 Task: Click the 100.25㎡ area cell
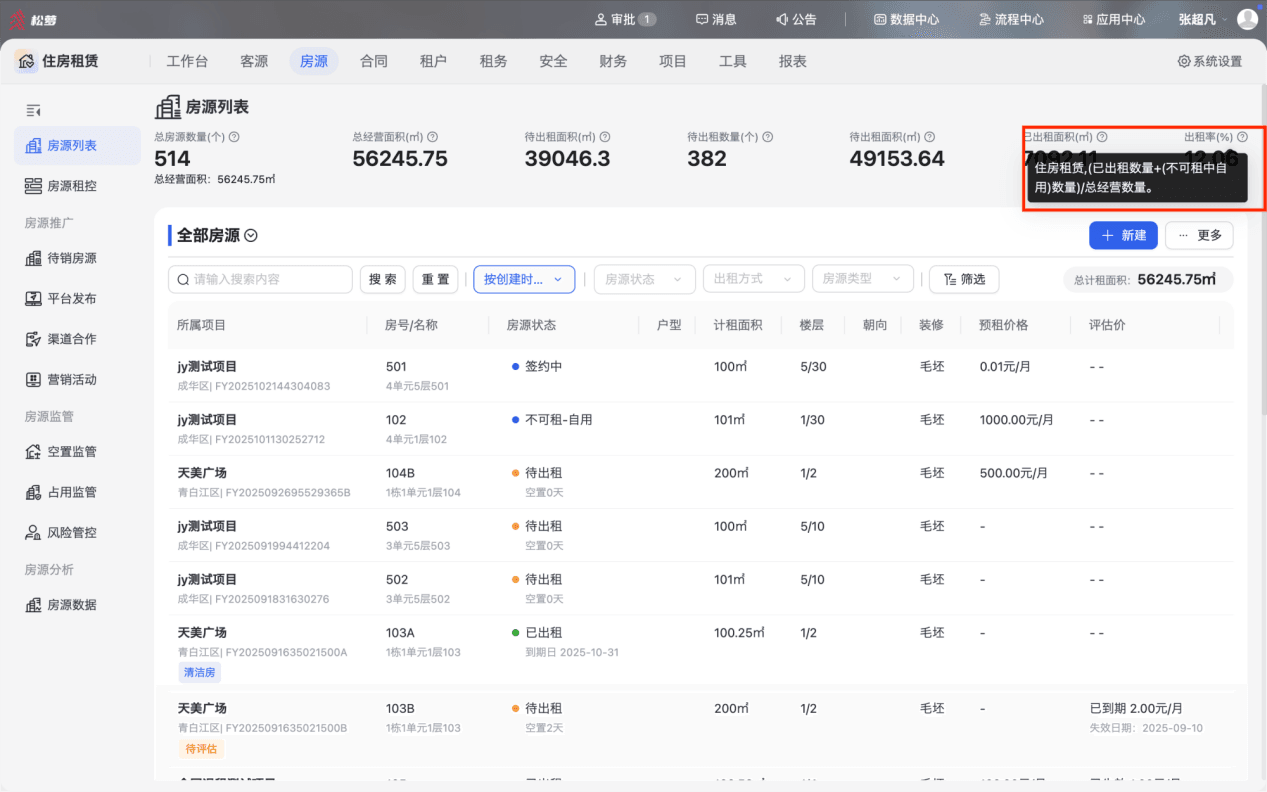tap(739, 632)
